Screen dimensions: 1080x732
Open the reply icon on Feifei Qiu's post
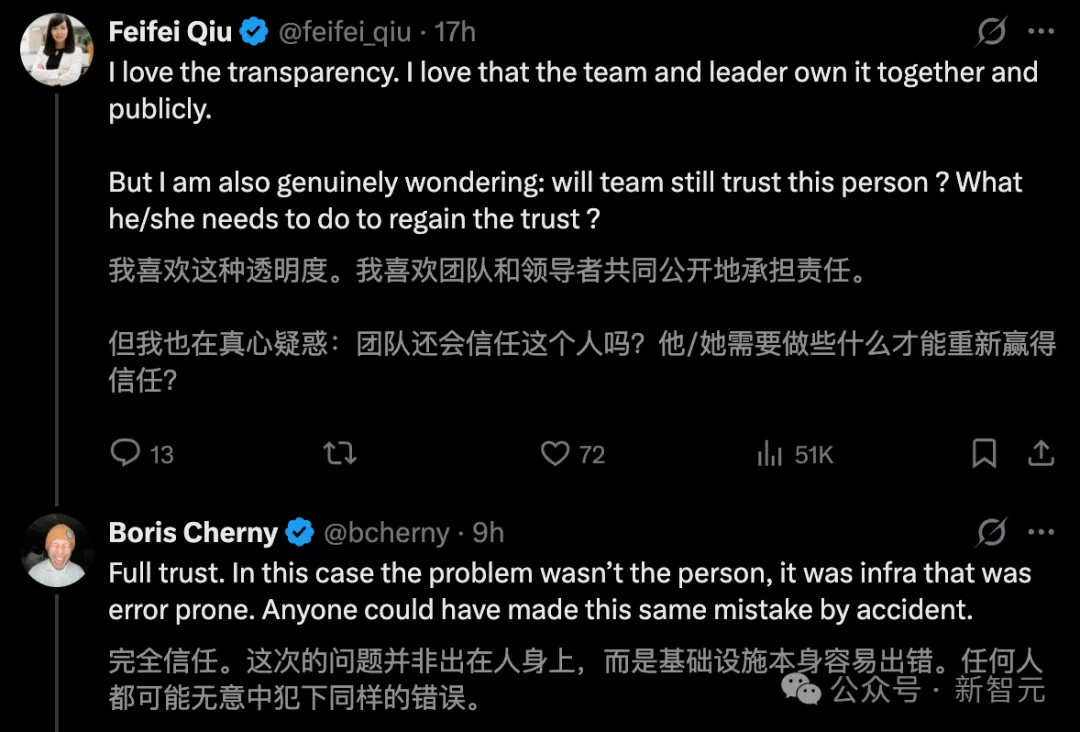tap(125, 453)
